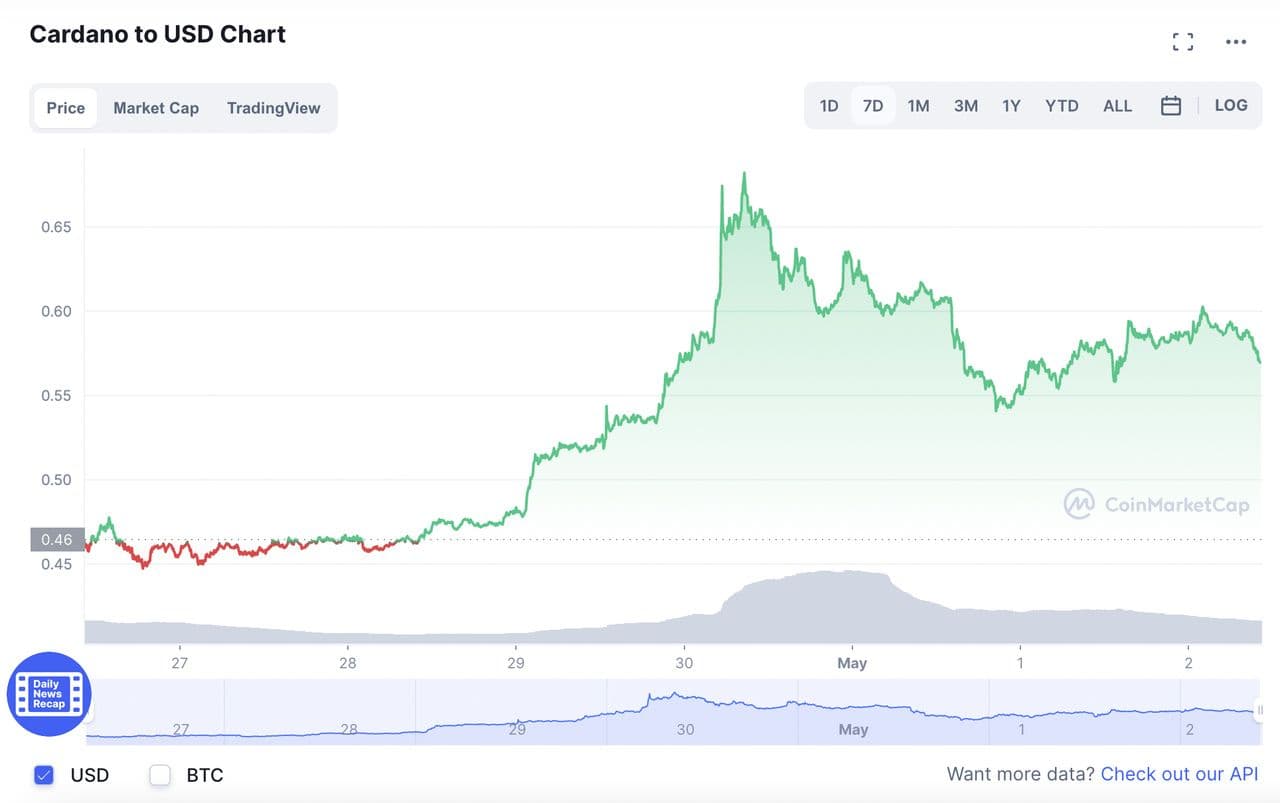Image resolution: width=1280 pixels, height=803 pixels.
Task: Open the three-dot more options menu
Action: 1236,42
